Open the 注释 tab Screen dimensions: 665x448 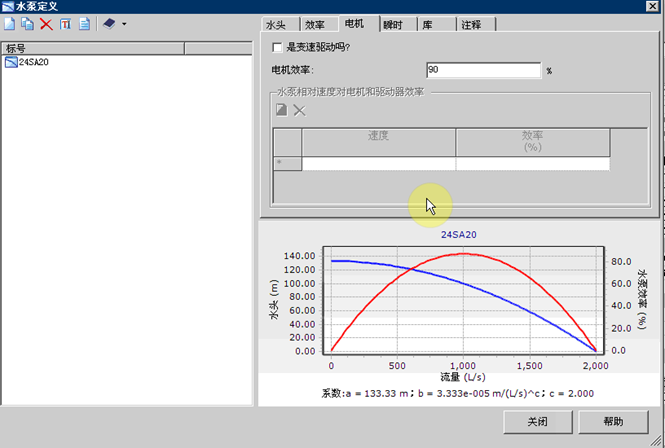click(x=470, y=24)
